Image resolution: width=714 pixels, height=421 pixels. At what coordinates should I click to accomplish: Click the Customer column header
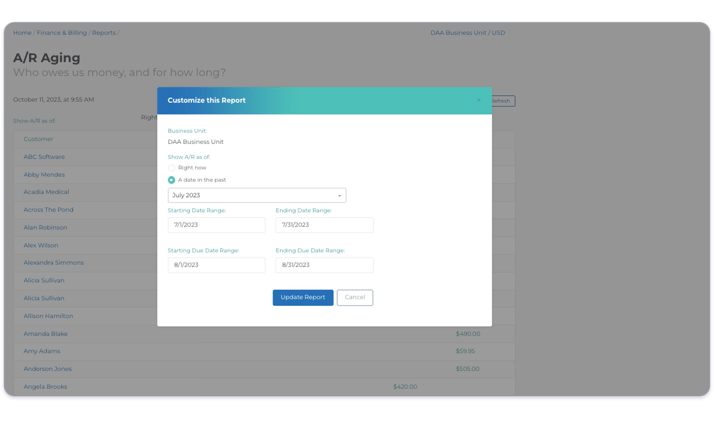pos(38,139)
